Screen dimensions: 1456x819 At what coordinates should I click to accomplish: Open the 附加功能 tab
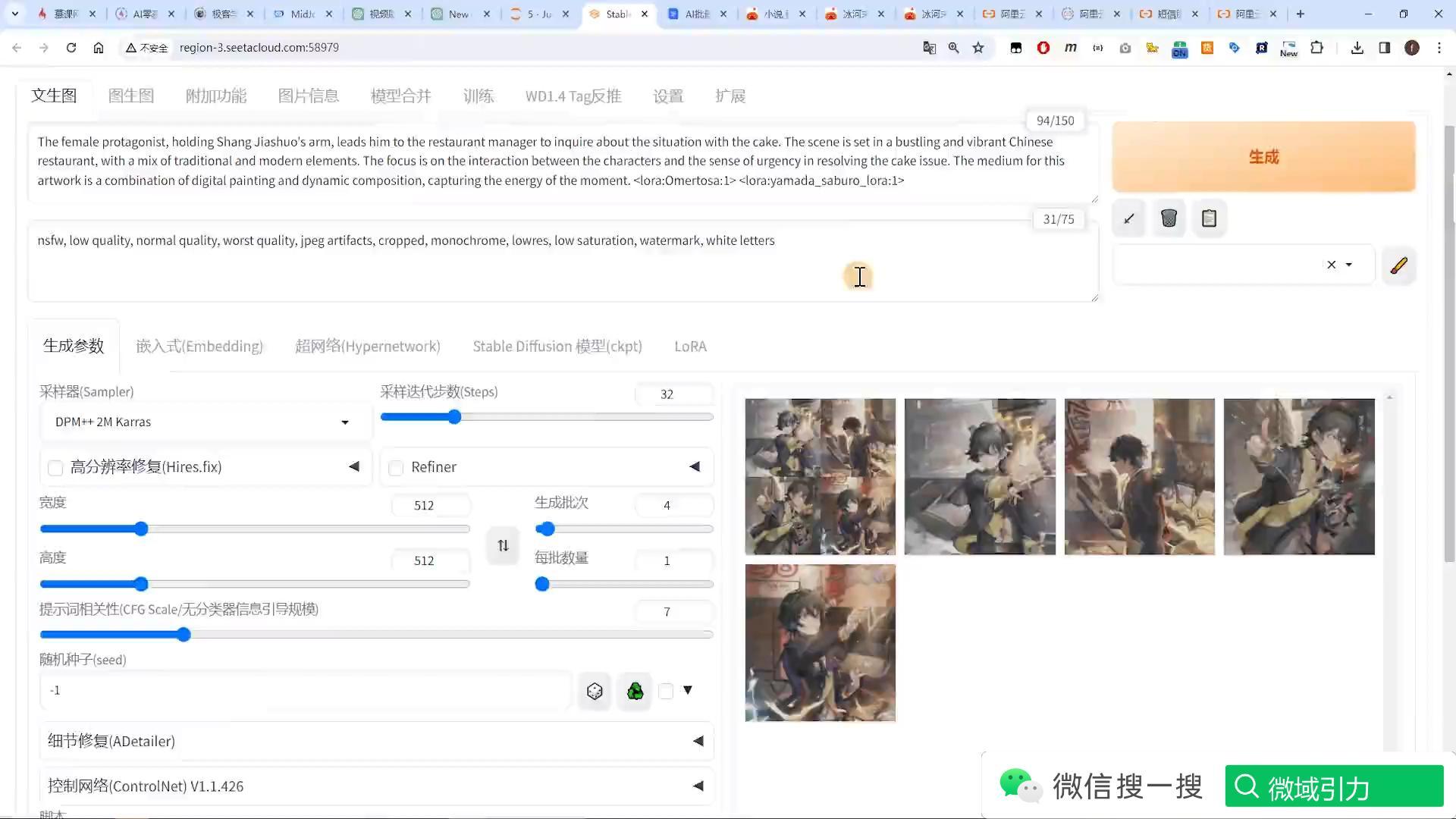point(216,96)
